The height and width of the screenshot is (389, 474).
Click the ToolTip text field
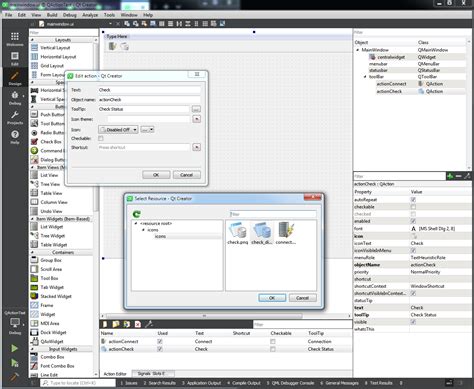[144, 109]
